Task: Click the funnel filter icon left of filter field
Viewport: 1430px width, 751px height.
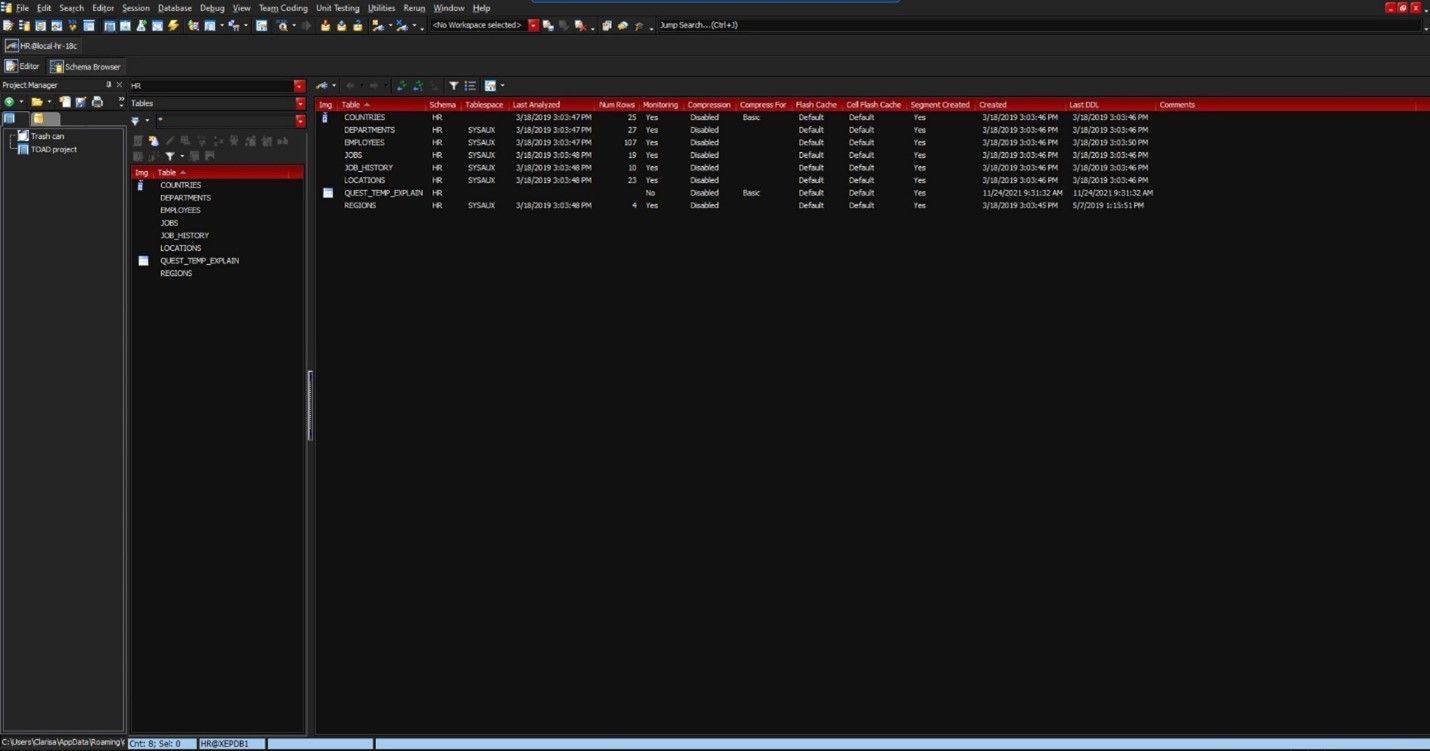Action: point(135,121)
